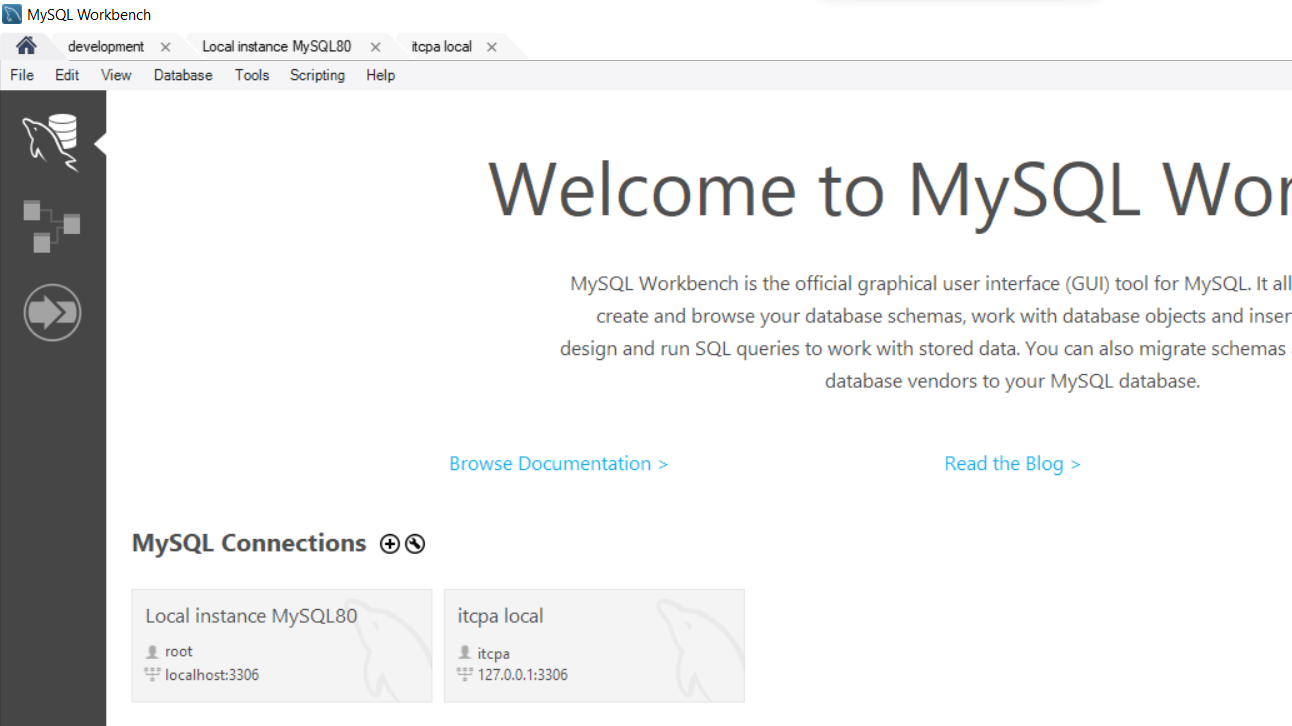Switch to the development tab

(x=106, y=47)
